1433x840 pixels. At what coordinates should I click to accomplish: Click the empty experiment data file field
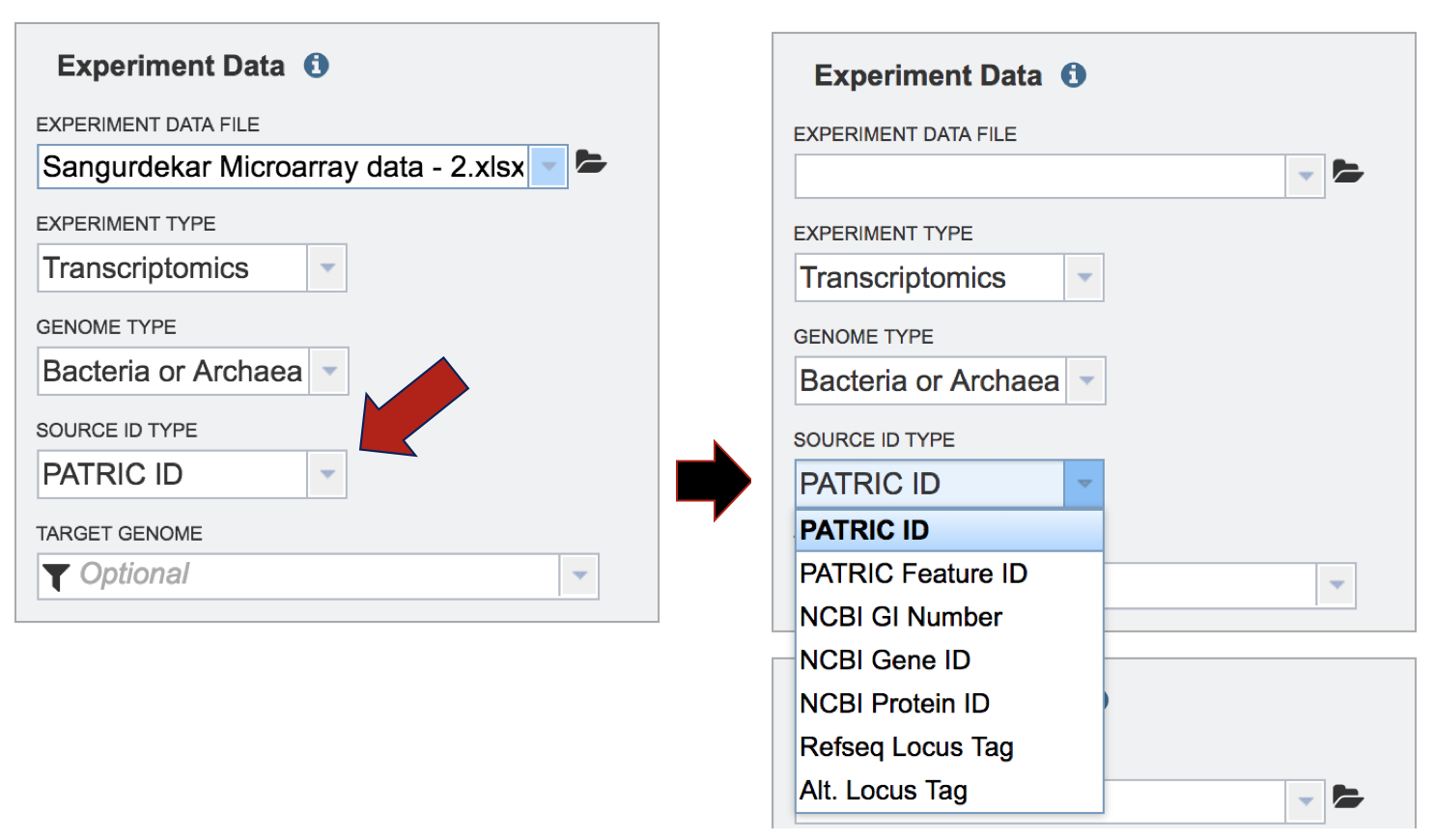[1040, 177]
